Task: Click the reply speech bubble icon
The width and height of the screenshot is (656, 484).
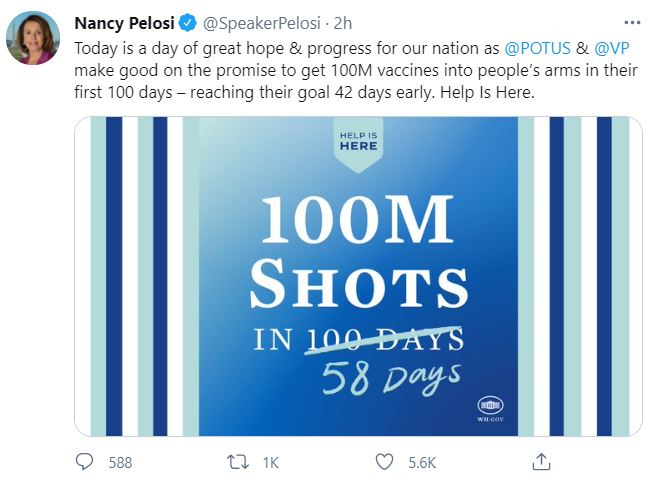Action: tap(86, 462)
